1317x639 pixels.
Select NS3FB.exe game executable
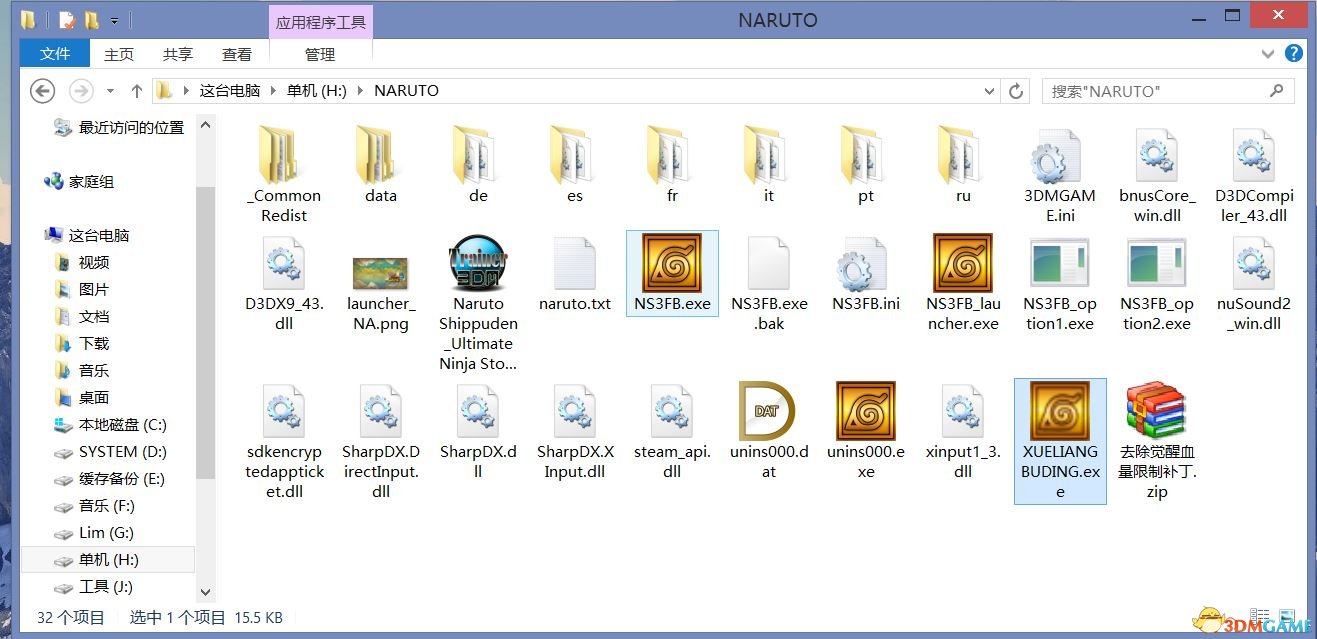click(672, 273)
